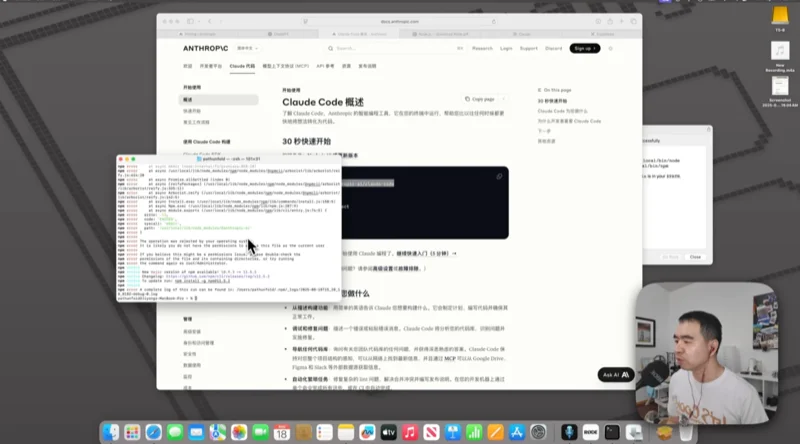Open the Trash in the Dock

coord(686,433)
